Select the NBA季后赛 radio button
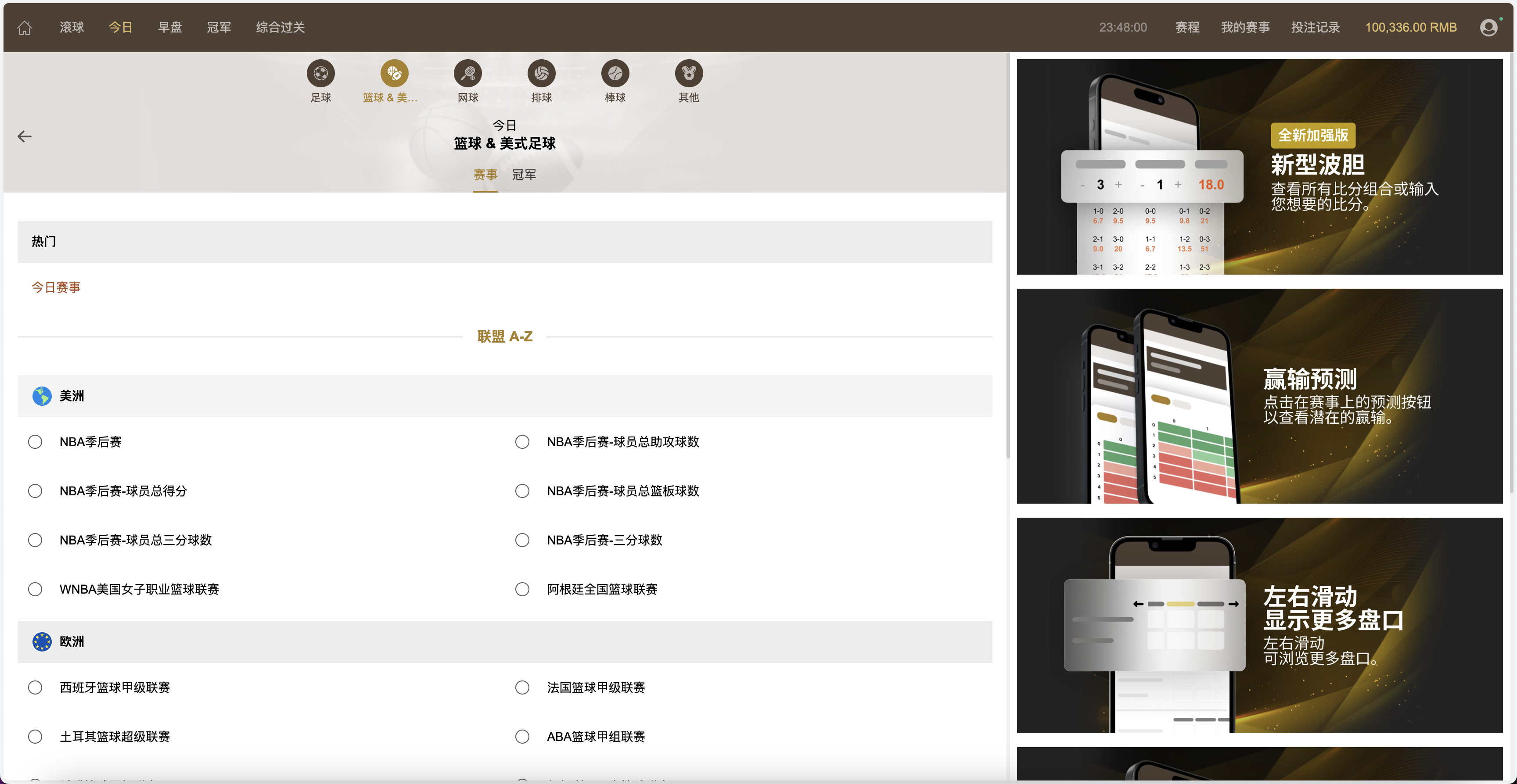The width and height of the screenshot is (1517, 784). pyautogui.click(x=35, y=441)
